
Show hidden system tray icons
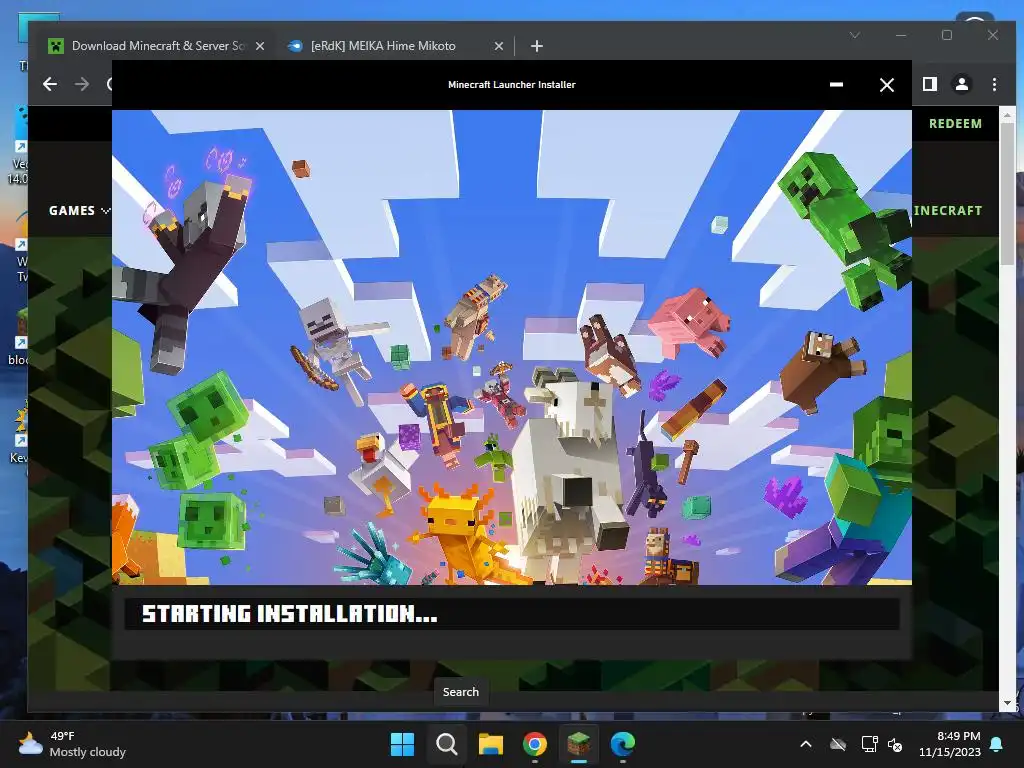806,744
